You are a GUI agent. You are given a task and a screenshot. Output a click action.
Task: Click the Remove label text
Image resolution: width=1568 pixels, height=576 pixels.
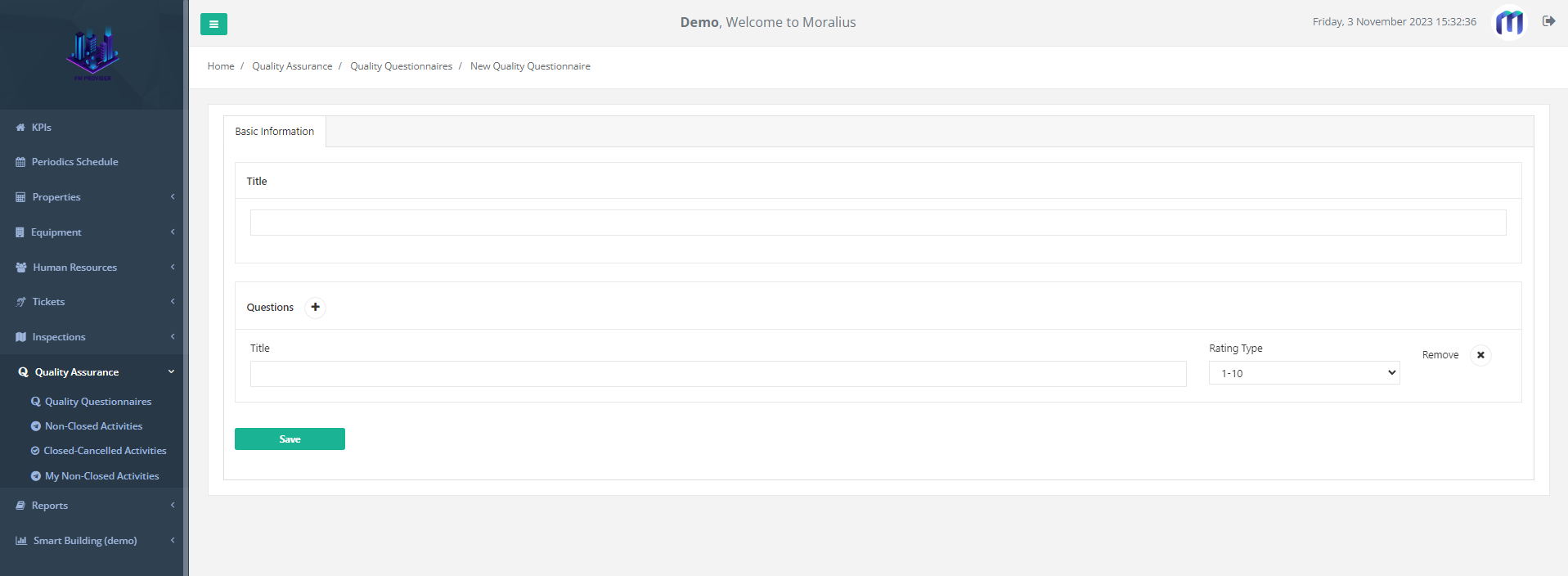(1440, 355)
